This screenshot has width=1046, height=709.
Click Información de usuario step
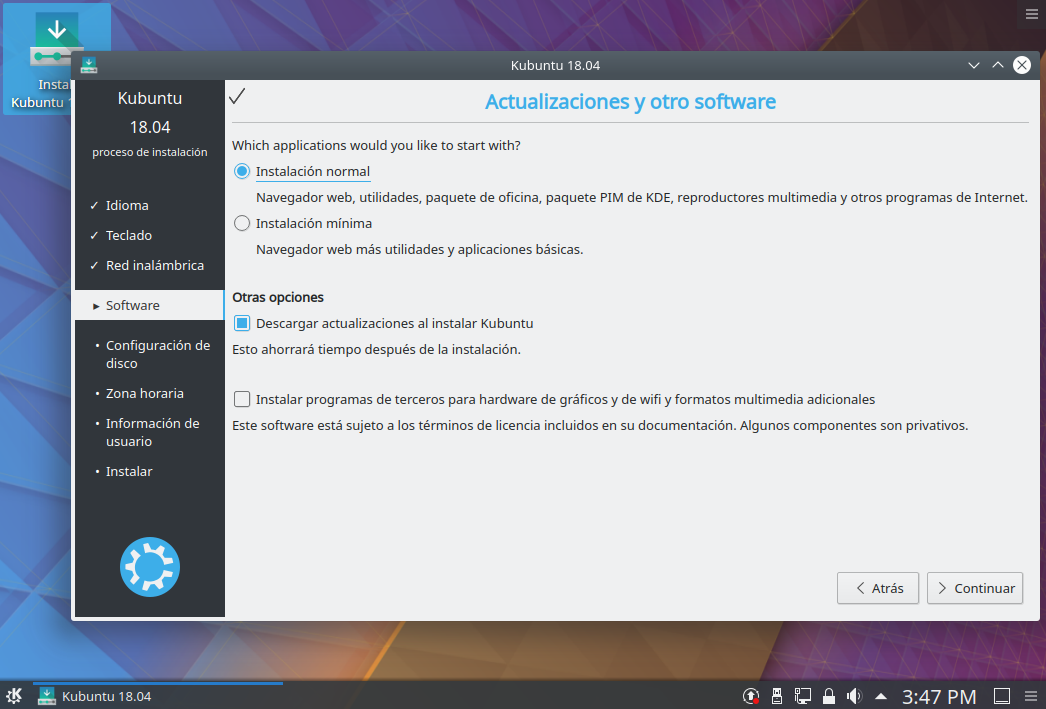[153, 432]
